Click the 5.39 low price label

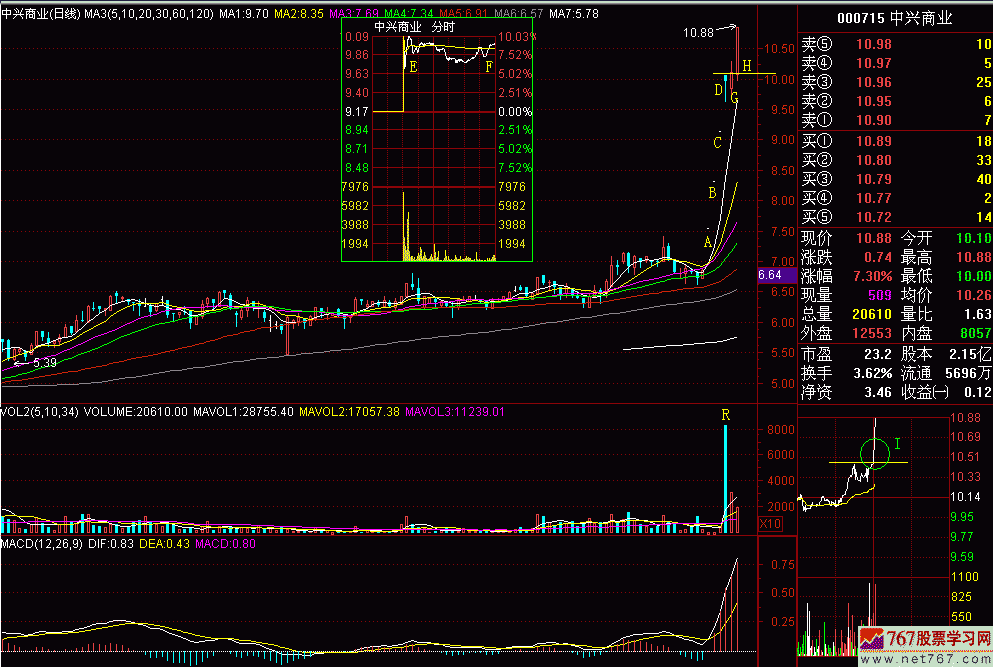coord(44,363)
